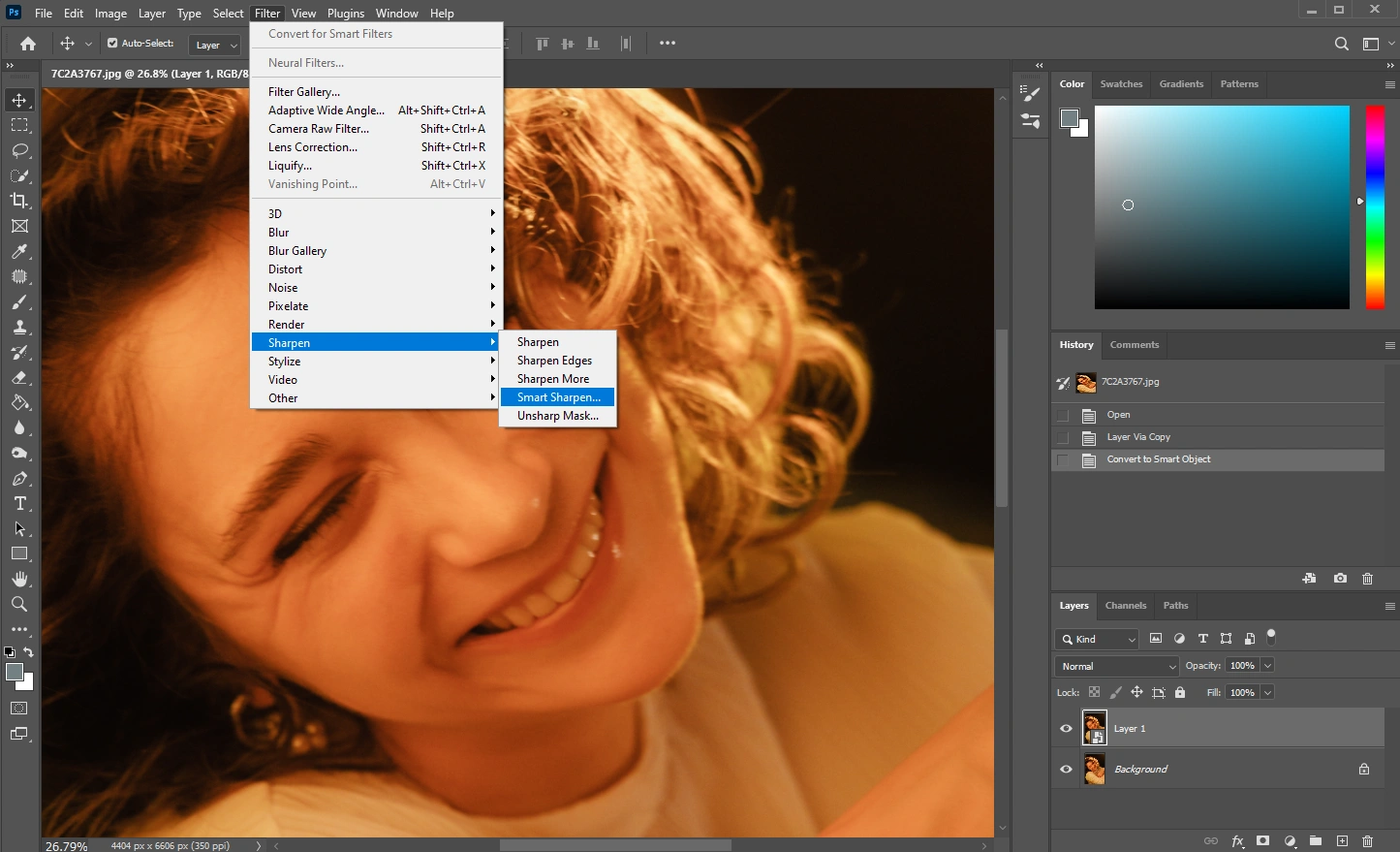Select the Horizontal Type tool

tap(19, 503)
